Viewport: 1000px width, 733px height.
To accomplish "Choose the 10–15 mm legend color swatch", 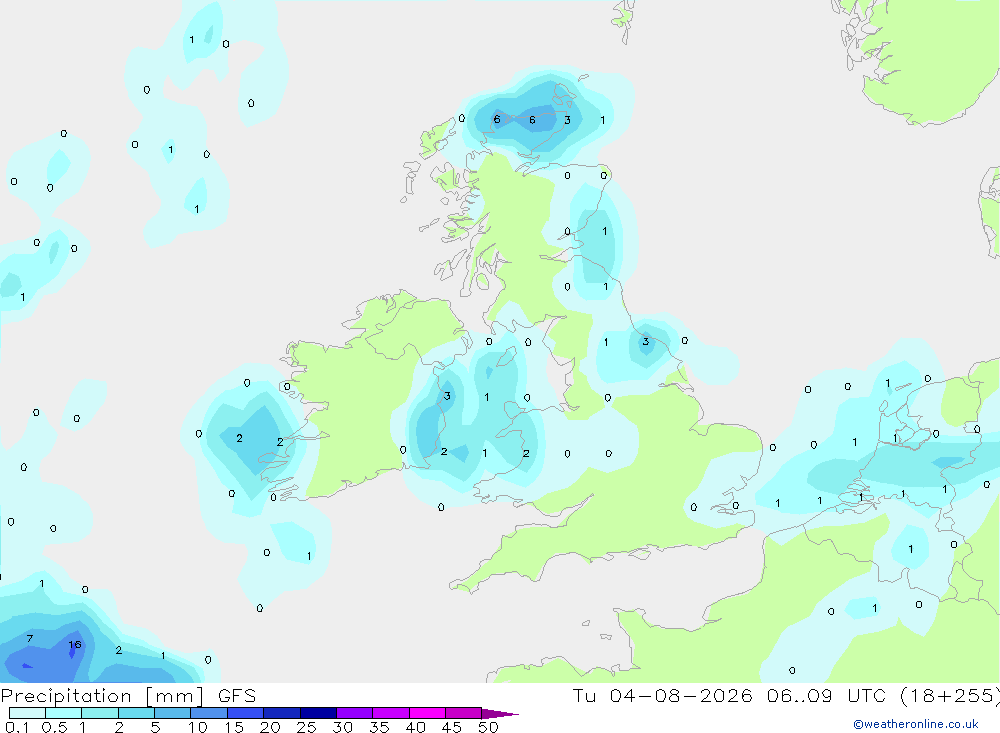I will point(209,713).
